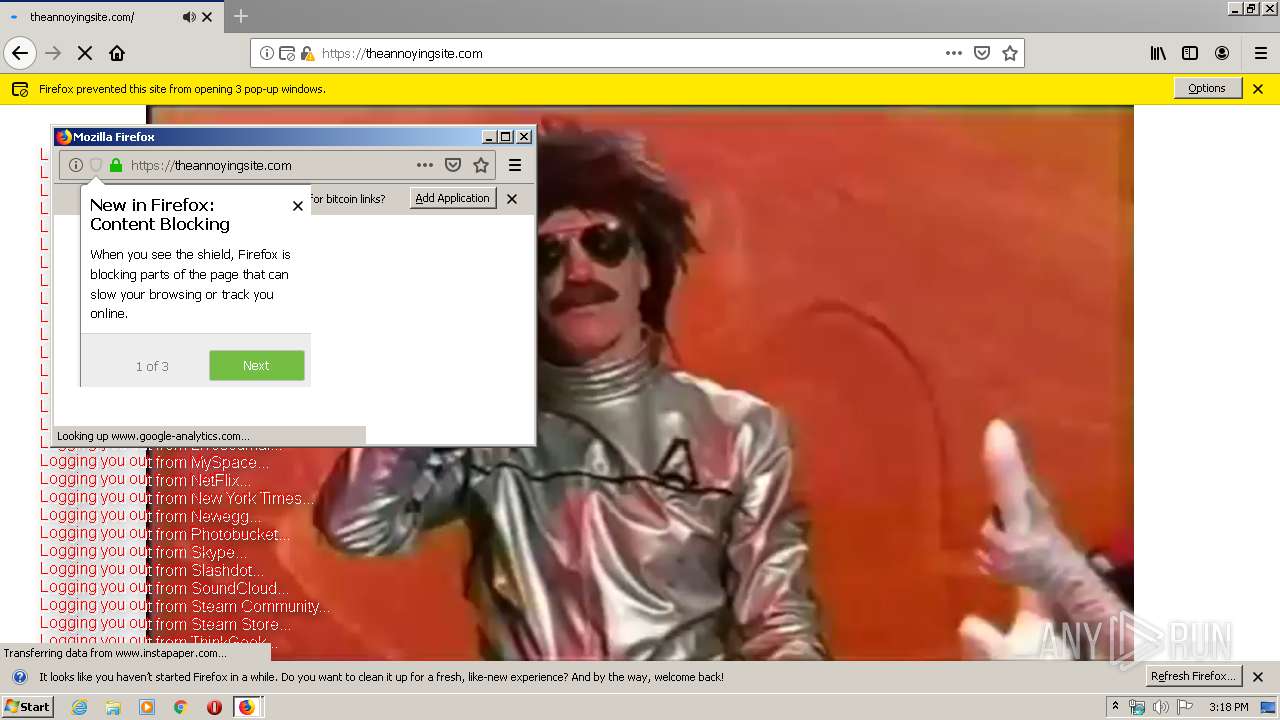The height and width of the screenshot is (720, 1280).
Task: Click the question mark info icon
Action: pyautogui.click(x=20, y=677)
